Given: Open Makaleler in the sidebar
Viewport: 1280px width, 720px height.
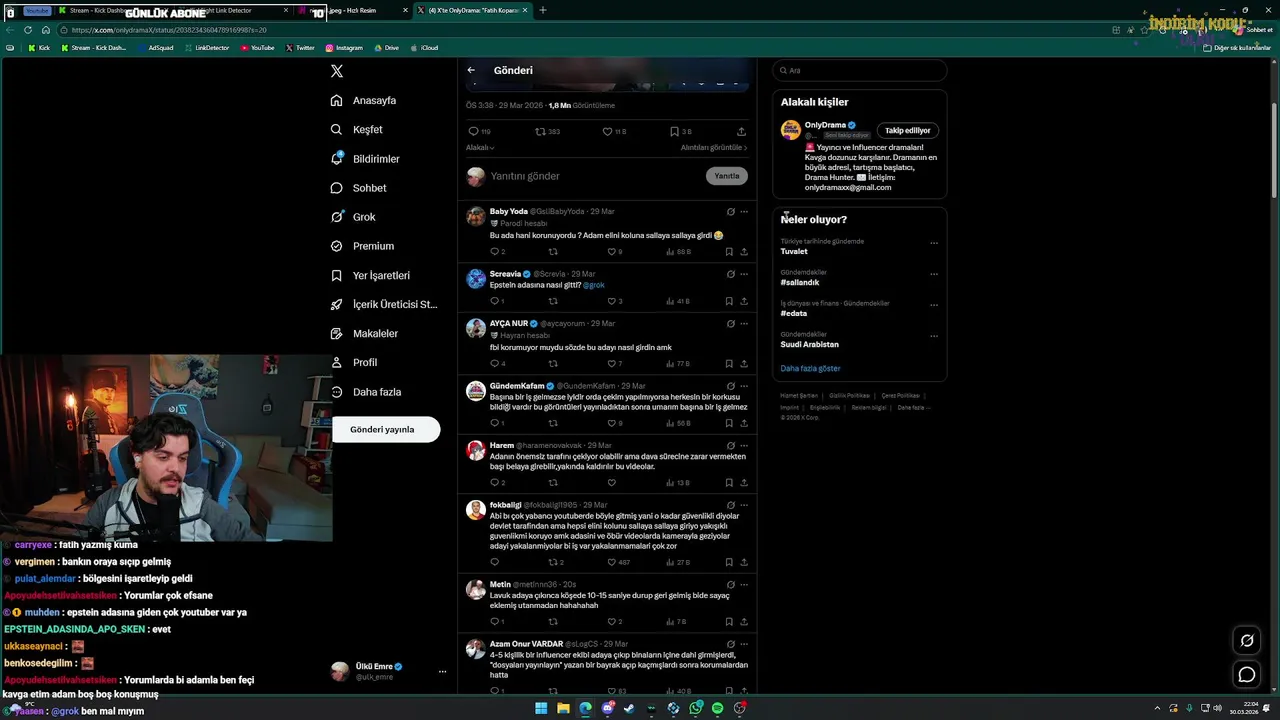Looking at the screenshot, I should click(364, 333).
